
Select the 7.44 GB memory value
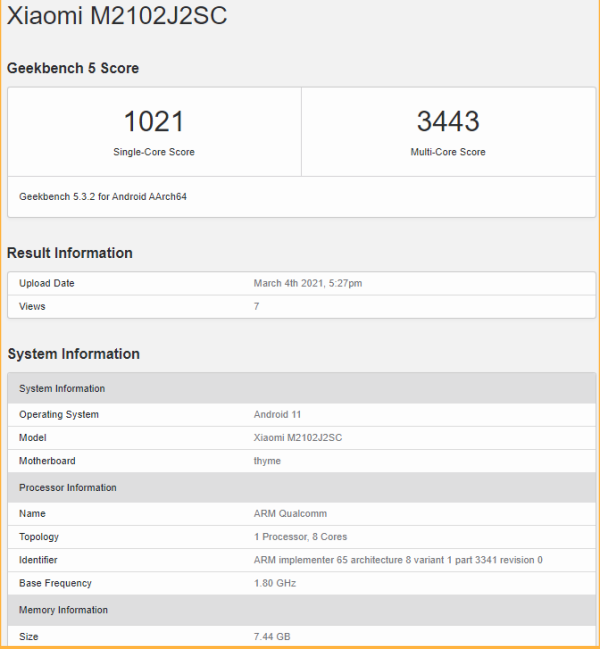click(272, 636)
